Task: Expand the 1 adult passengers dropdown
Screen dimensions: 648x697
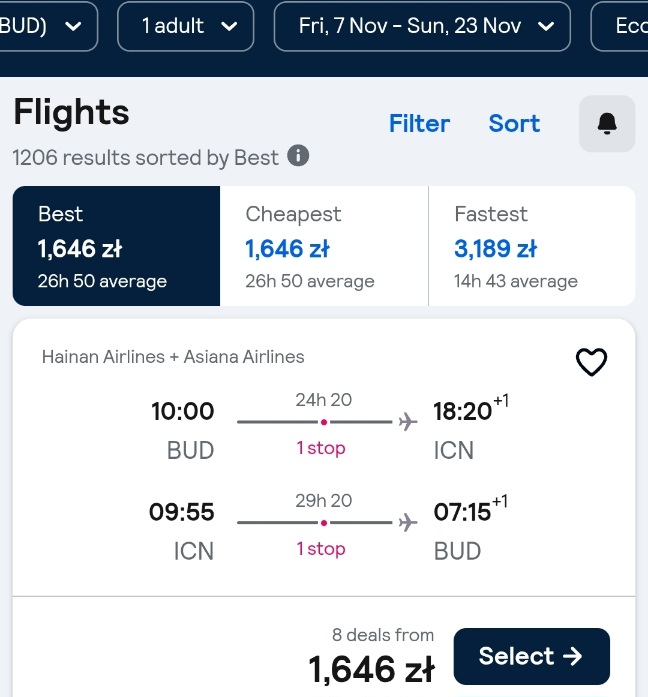Action: tap(186, 26)
